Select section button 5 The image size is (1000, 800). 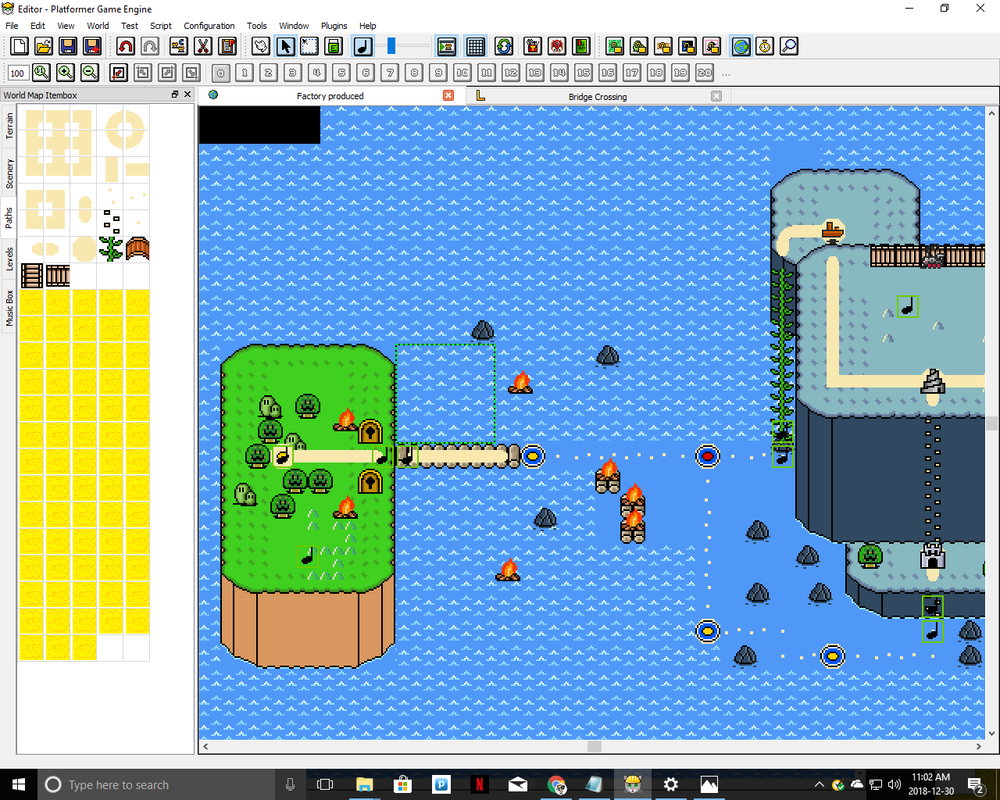(341, 73)
